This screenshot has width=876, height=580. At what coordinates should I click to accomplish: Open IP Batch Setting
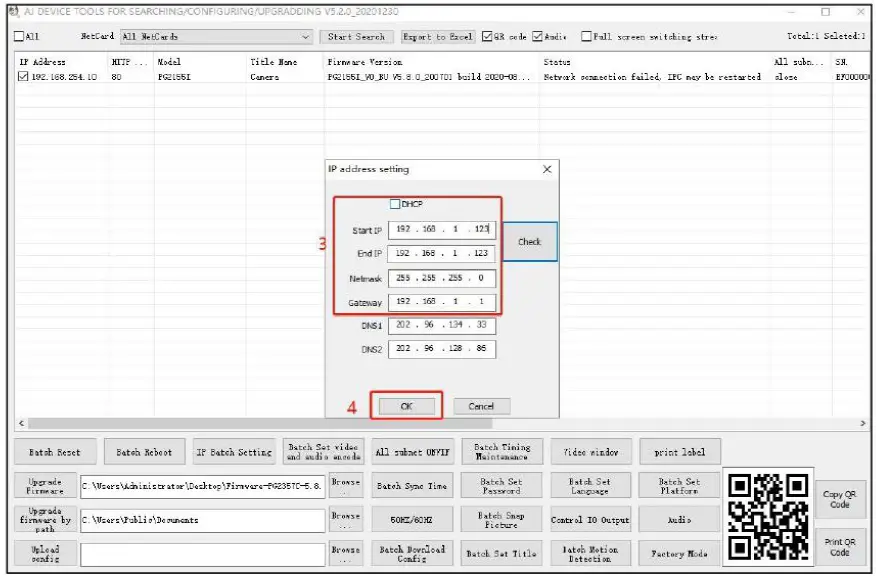point(234,452)
